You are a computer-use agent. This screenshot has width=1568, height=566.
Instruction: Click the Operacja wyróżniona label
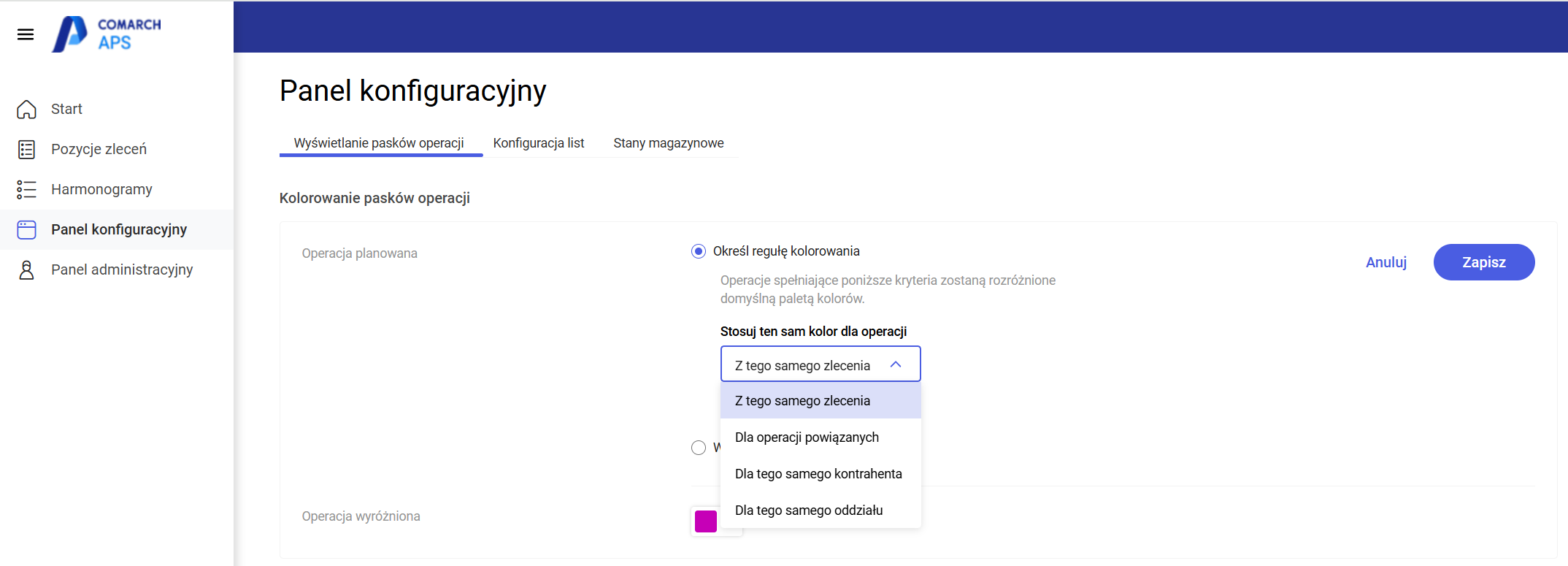[x=361, y=516]
